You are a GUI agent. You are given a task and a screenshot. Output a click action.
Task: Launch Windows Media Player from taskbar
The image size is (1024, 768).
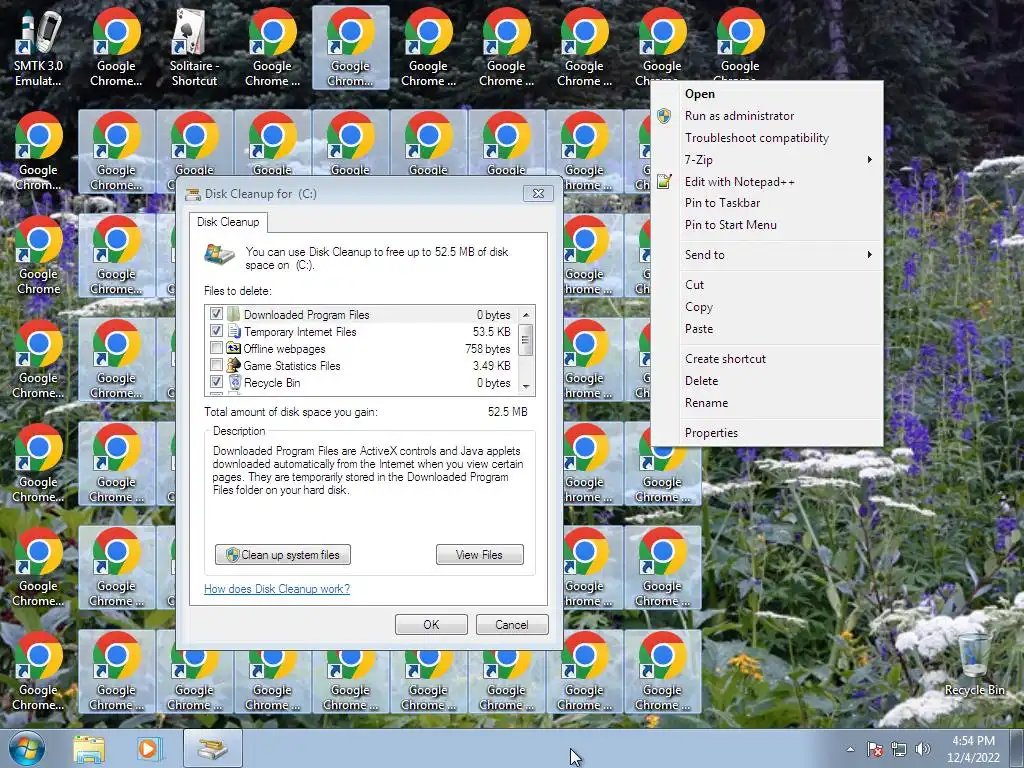[148, 748]
